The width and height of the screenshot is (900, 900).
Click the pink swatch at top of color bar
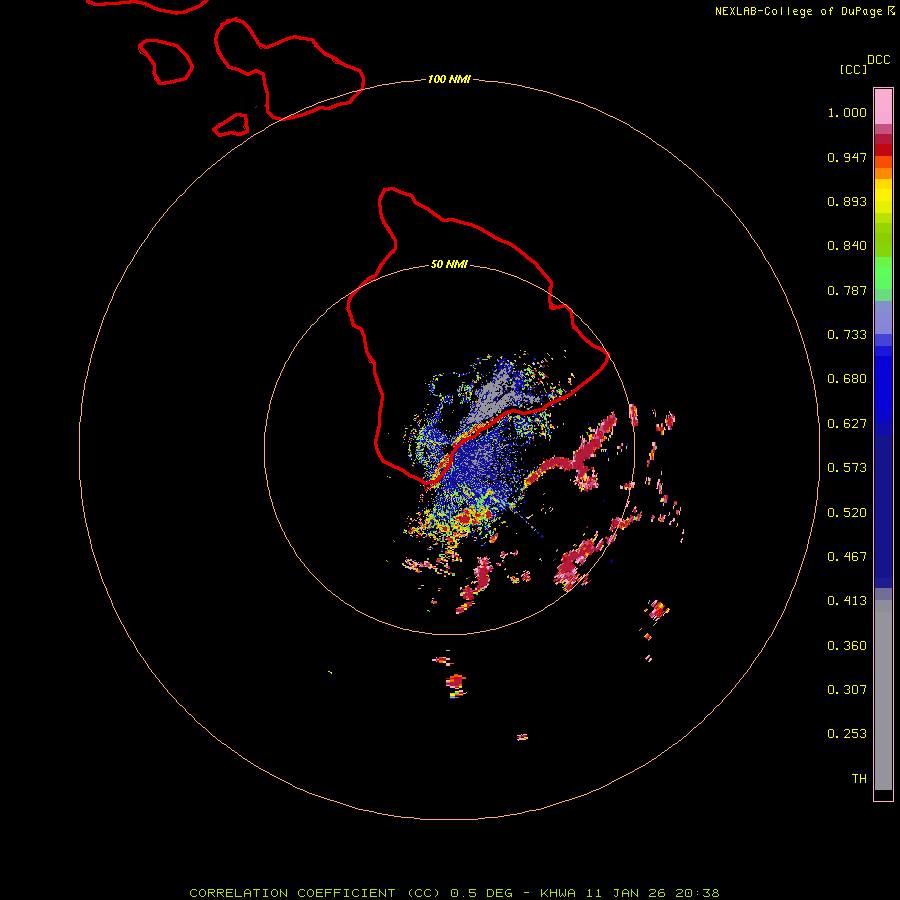click(x=883, y=107)
